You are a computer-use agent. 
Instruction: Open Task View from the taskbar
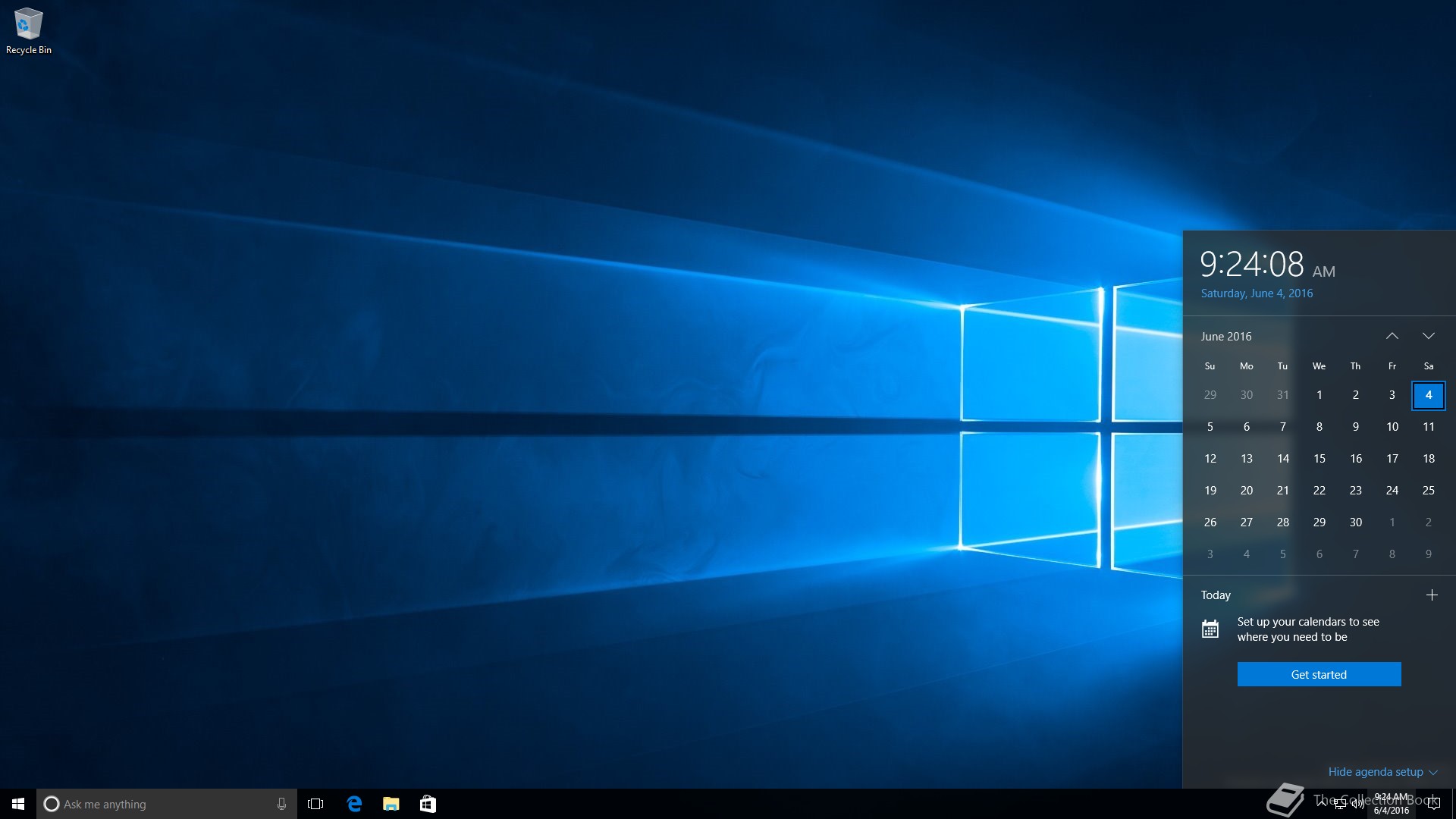(315, 804)
